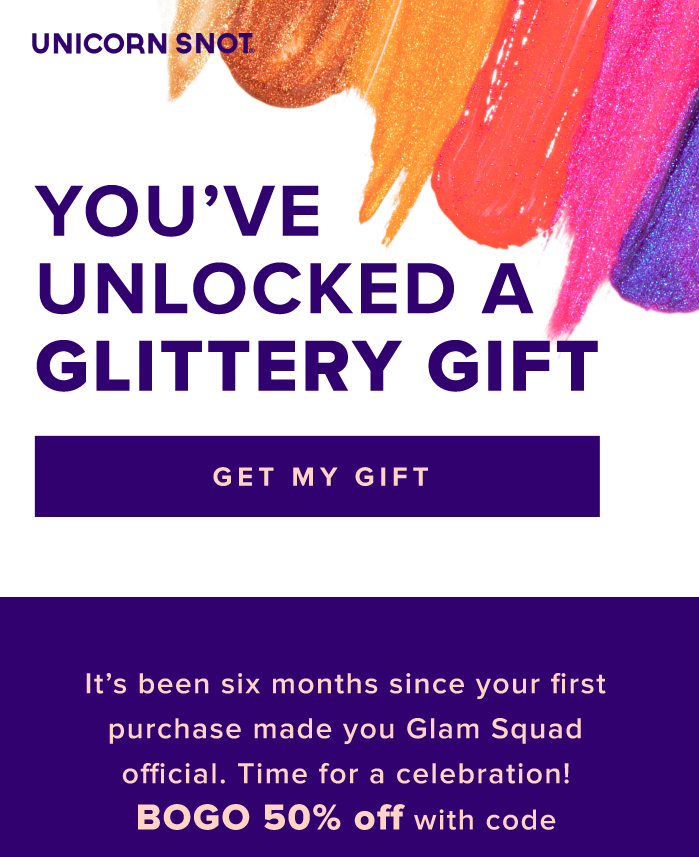Click the GET MY GIFT button

pos(318,477)
